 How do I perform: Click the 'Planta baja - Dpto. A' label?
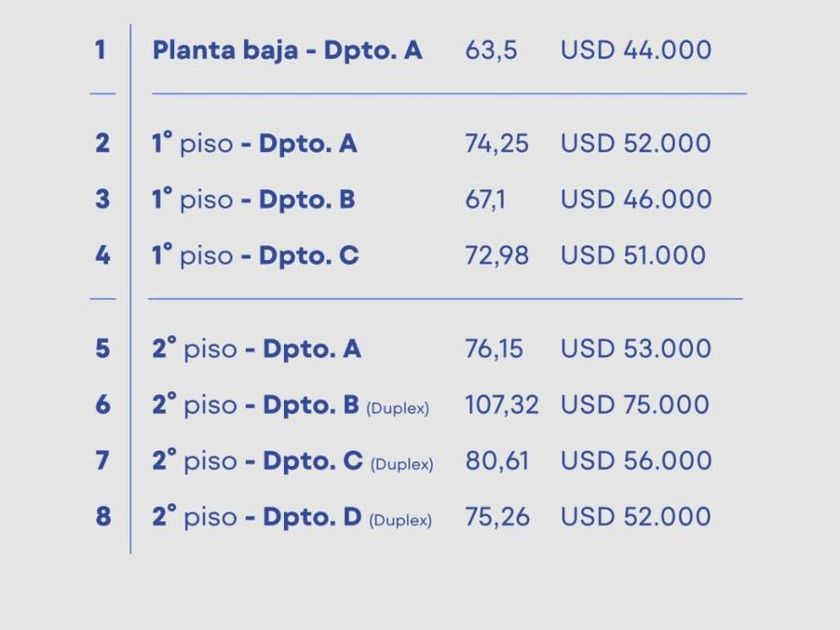pos(287,50)
